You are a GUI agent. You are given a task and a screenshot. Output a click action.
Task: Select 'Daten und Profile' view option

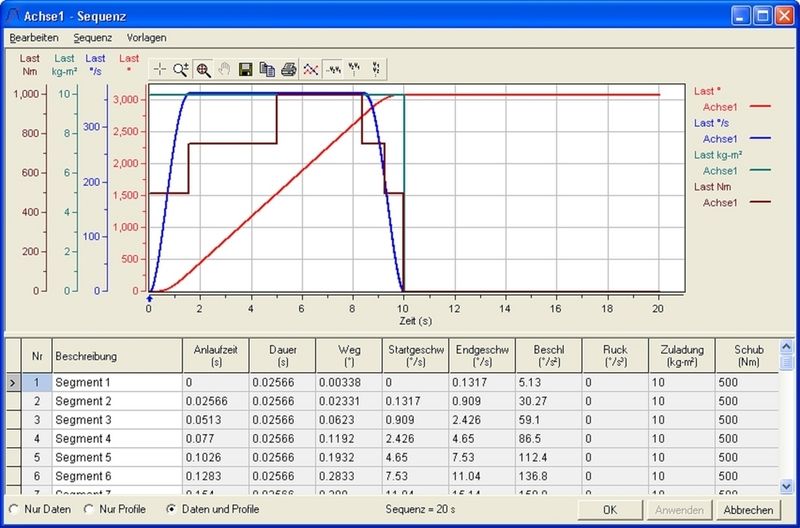(x=172, y=510)
